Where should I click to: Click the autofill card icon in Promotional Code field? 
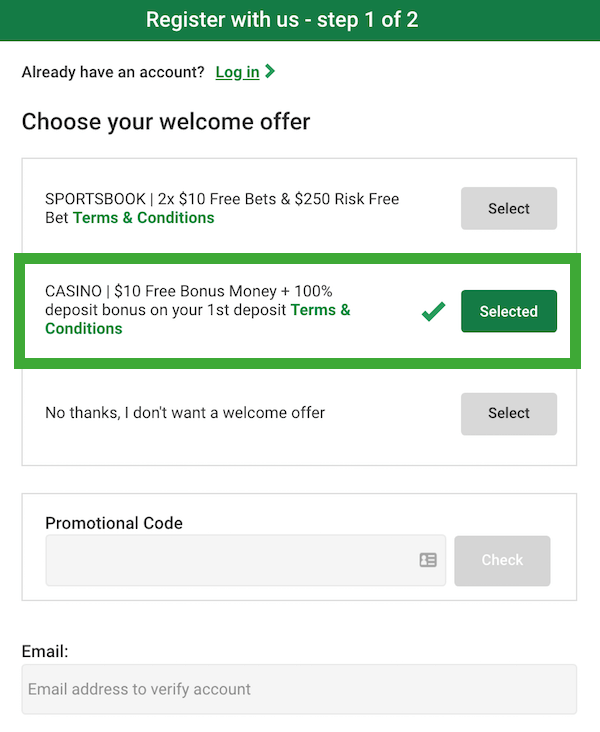(428, 560)
